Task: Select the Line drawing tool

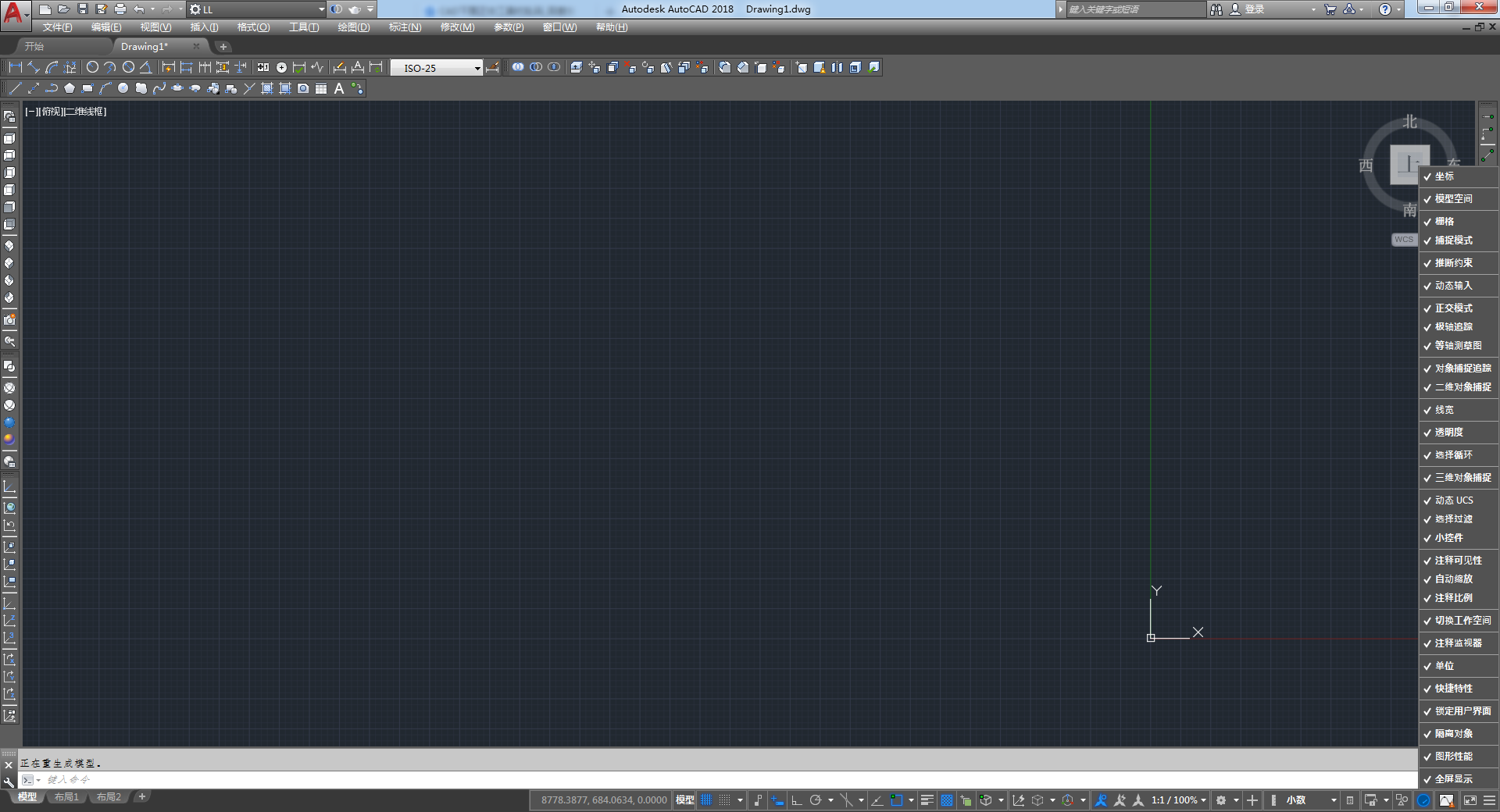Action: point(15,88)
